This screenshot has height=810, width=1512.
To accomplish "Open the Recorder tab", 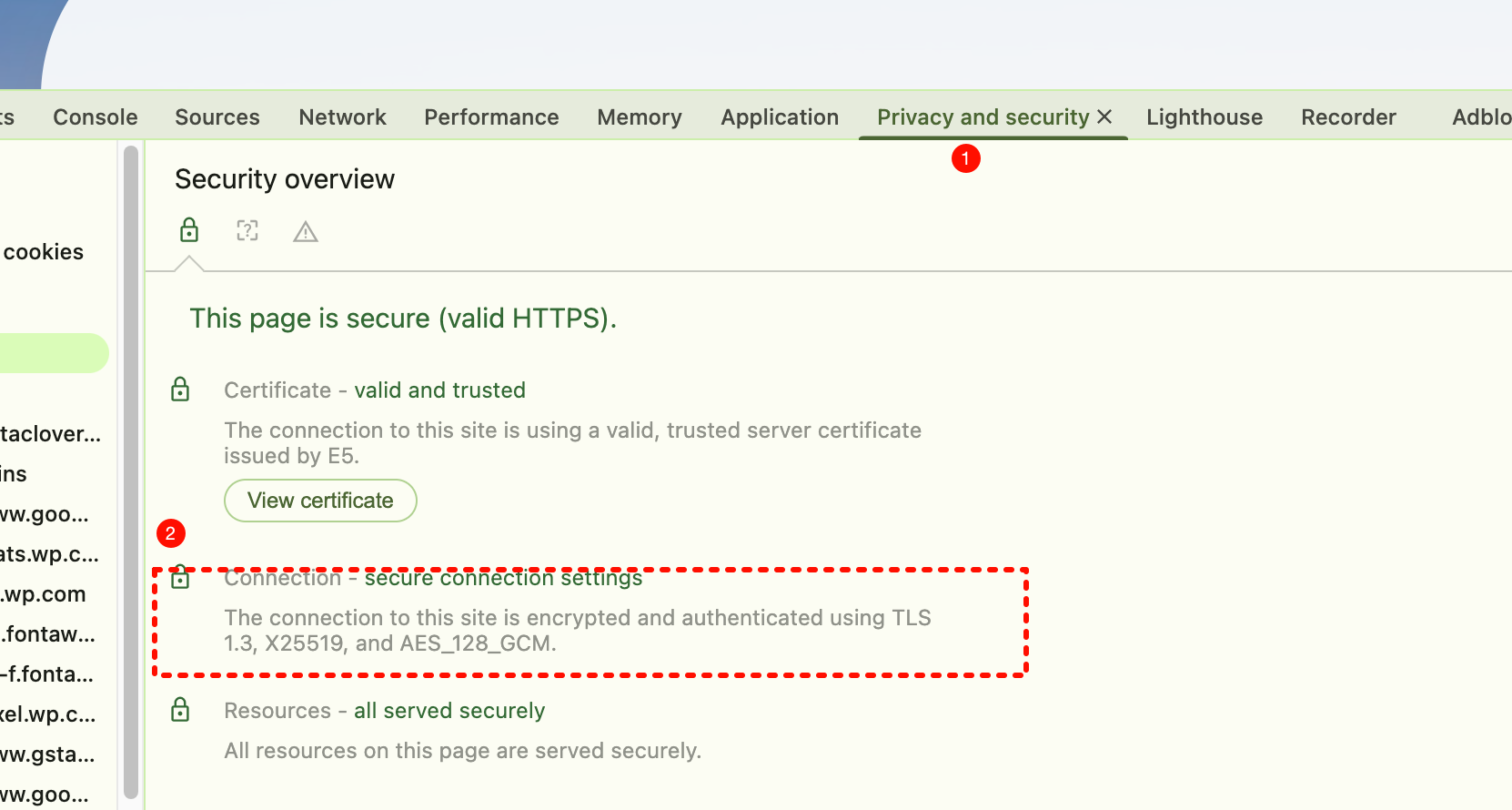I will click(1348, 117).
